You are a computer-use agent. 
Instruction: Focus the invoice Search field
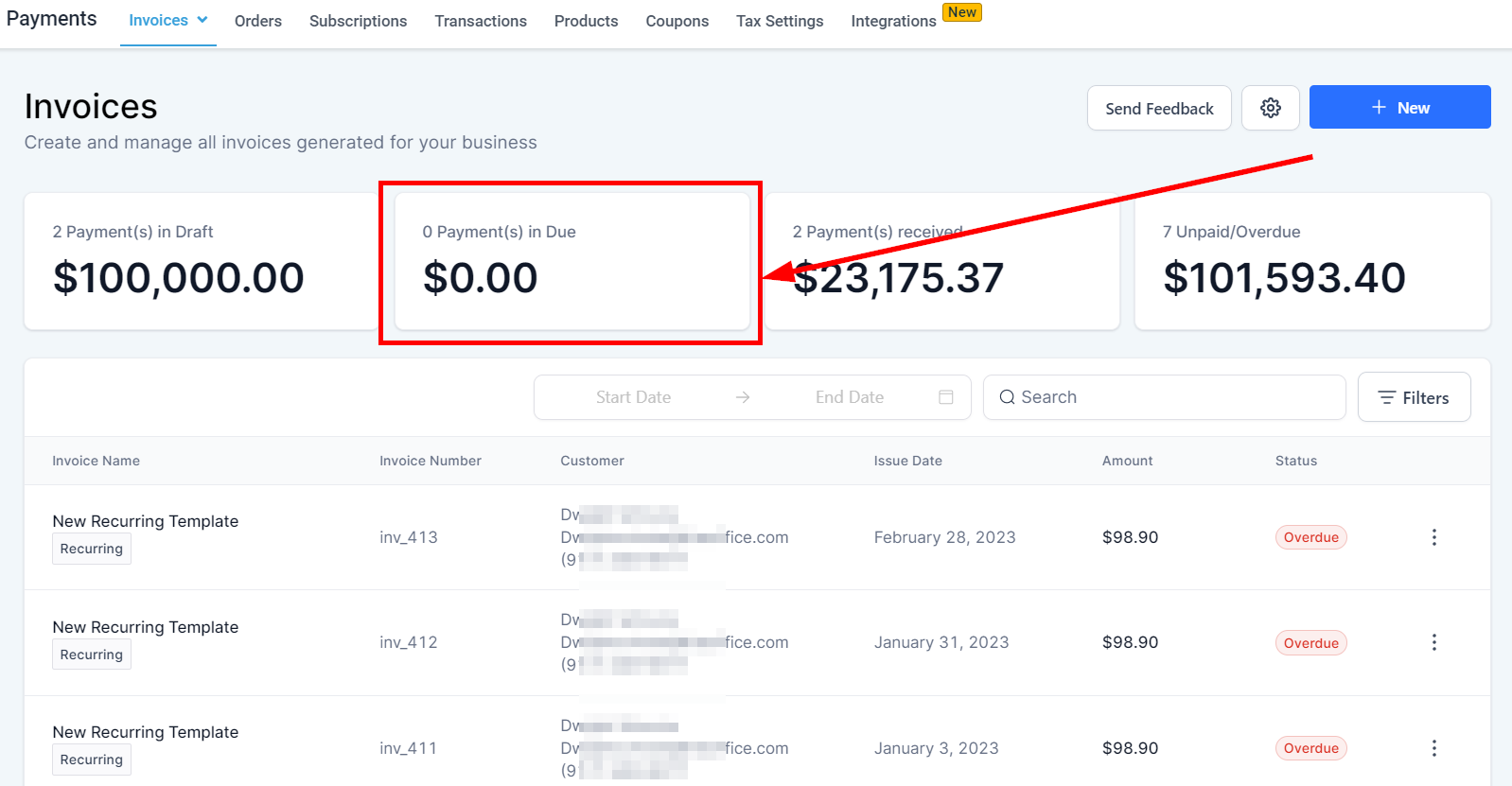pos(1173,397)
